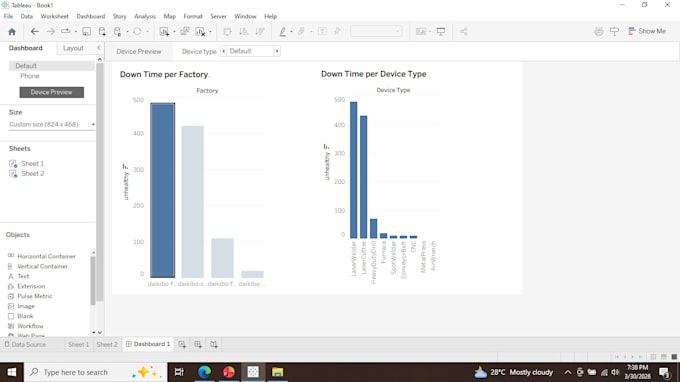The image size is (680, 382).
Task: Select the LaserWelder bar in Device Type chart
Action: point(354,170)
